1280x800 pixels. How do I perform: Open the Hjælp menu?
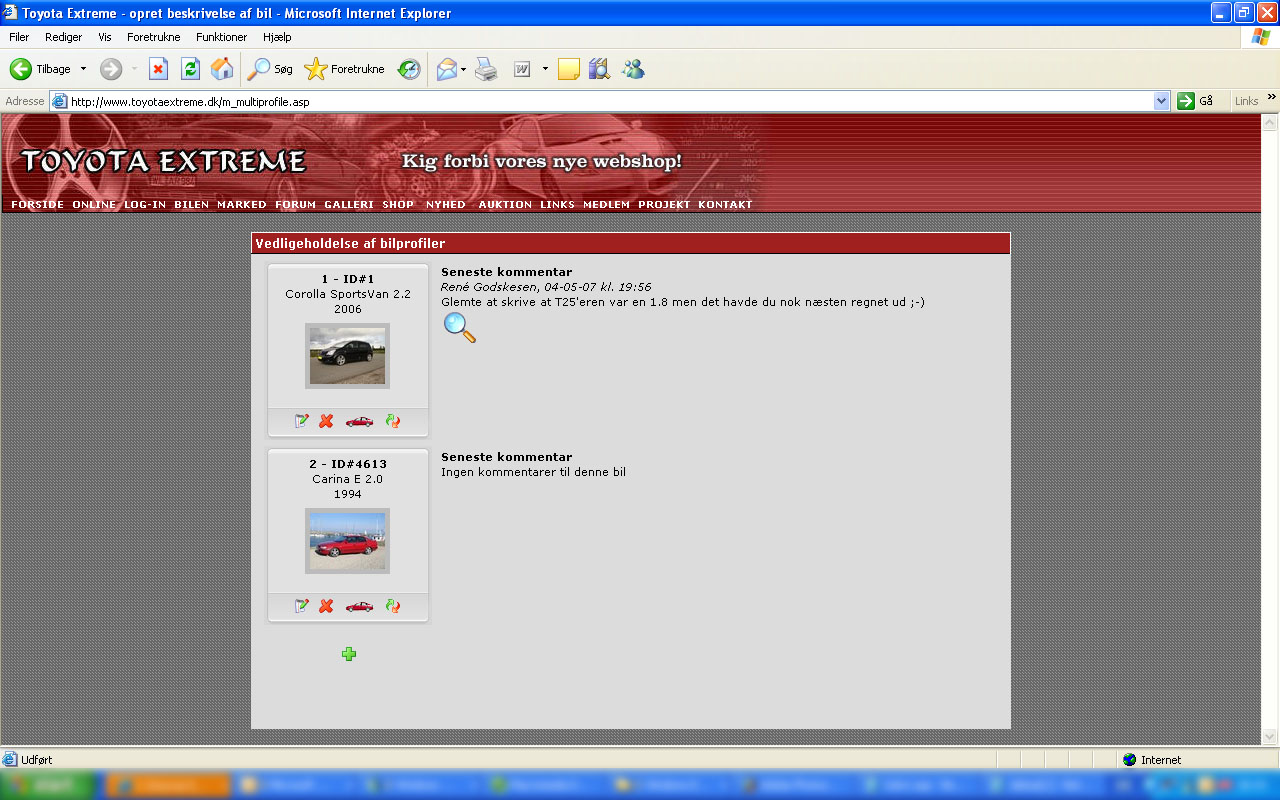point(277,37)
